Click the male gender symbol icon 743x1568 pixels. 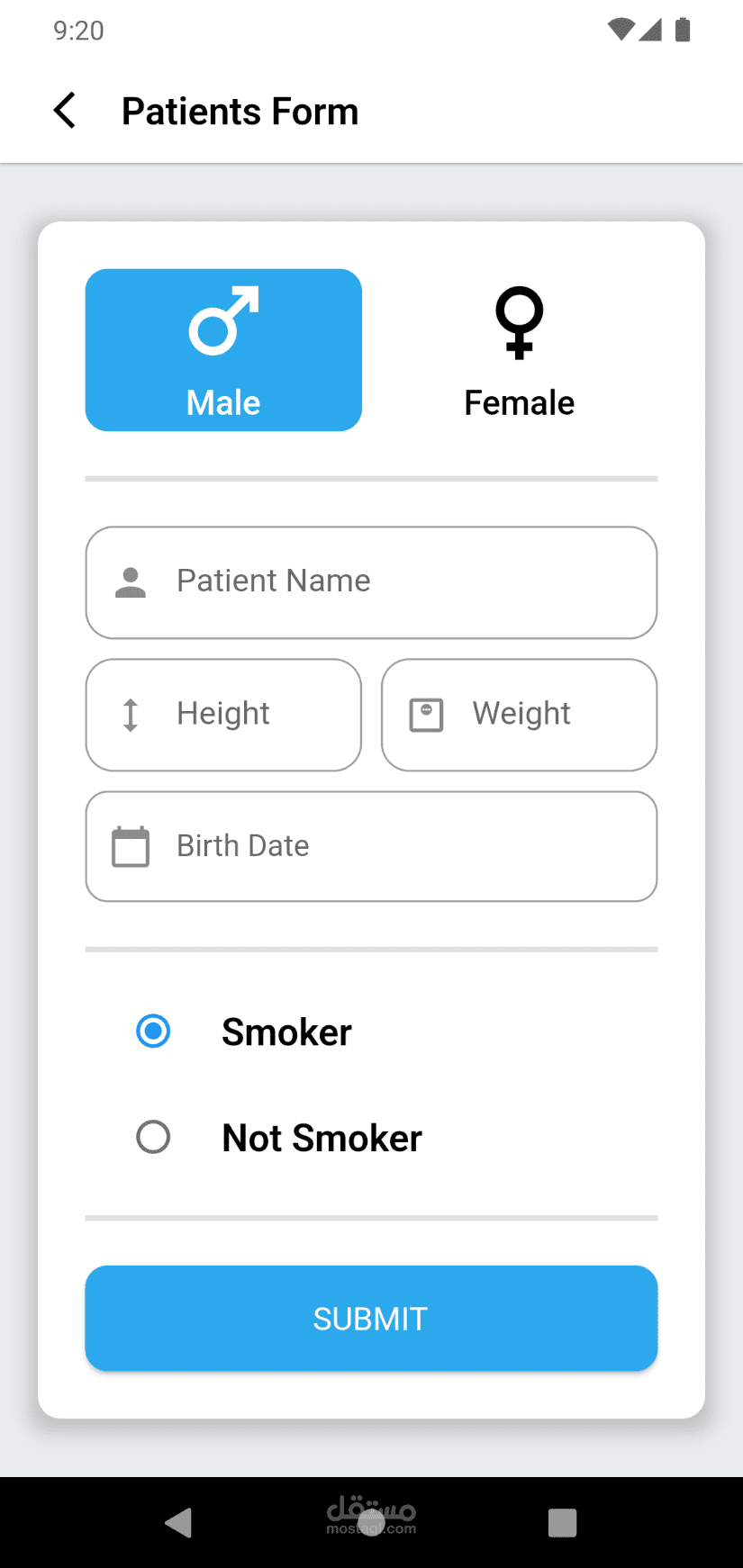(x=223, y=320)
